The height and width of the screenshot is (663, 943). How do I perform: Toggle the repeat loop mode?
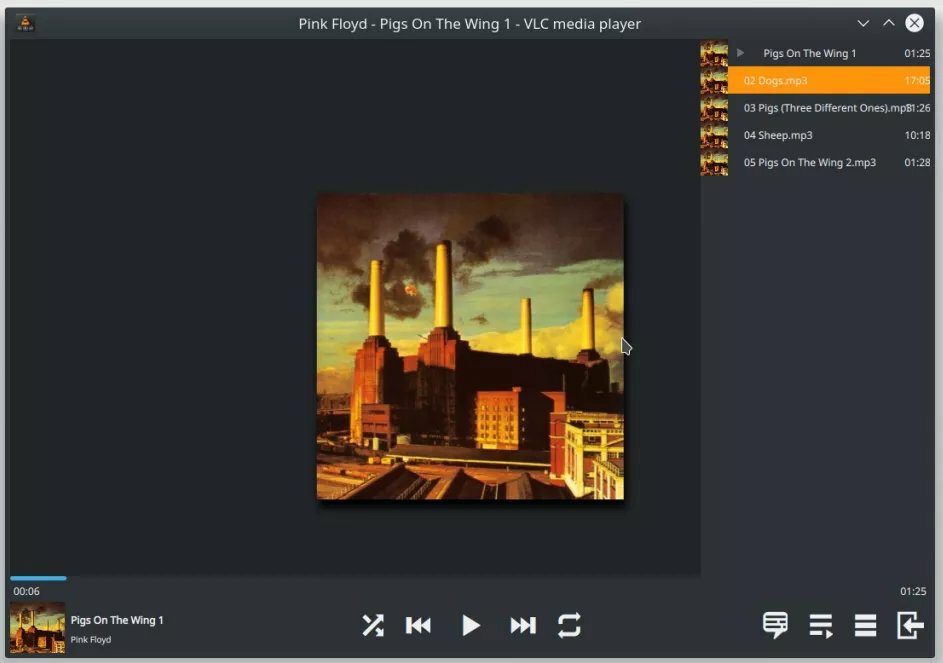click(569, 625)
